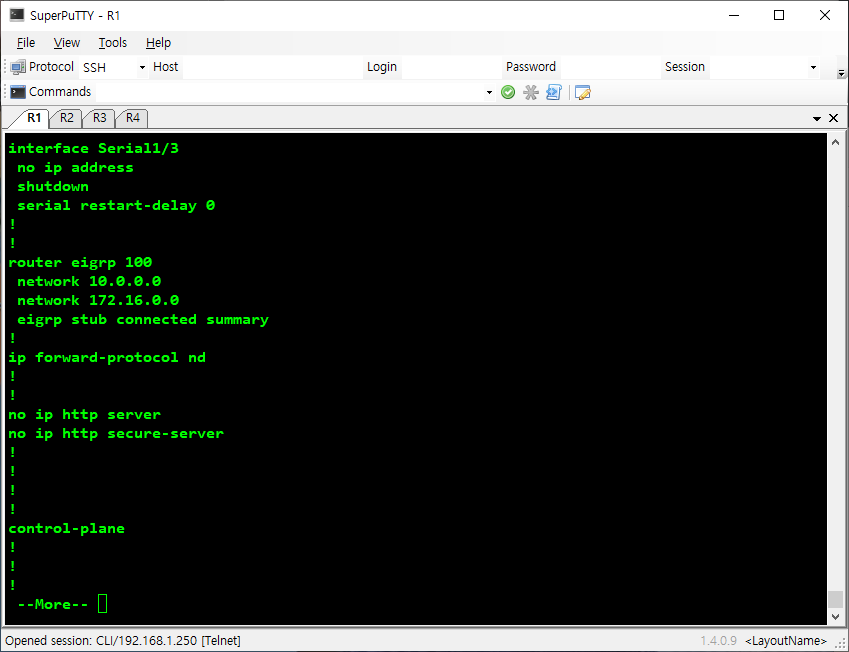Screen dimensions: 849x652
Task: Click the 'network 10.0.0.0' line
Action: coord(89,282)
